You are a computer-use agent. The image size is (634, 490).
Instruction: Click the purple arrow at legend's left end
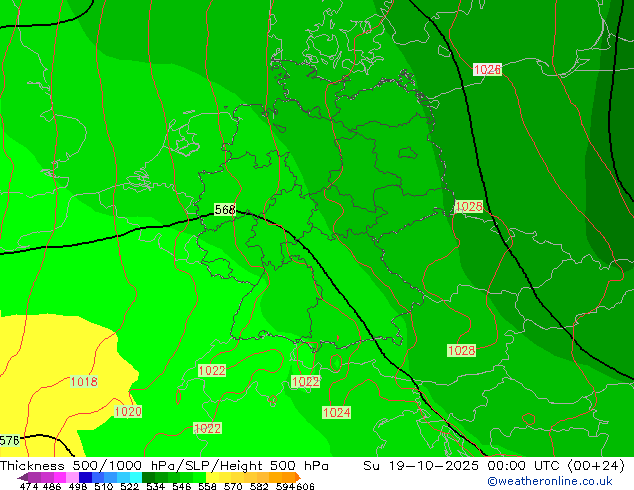[22, 477]
